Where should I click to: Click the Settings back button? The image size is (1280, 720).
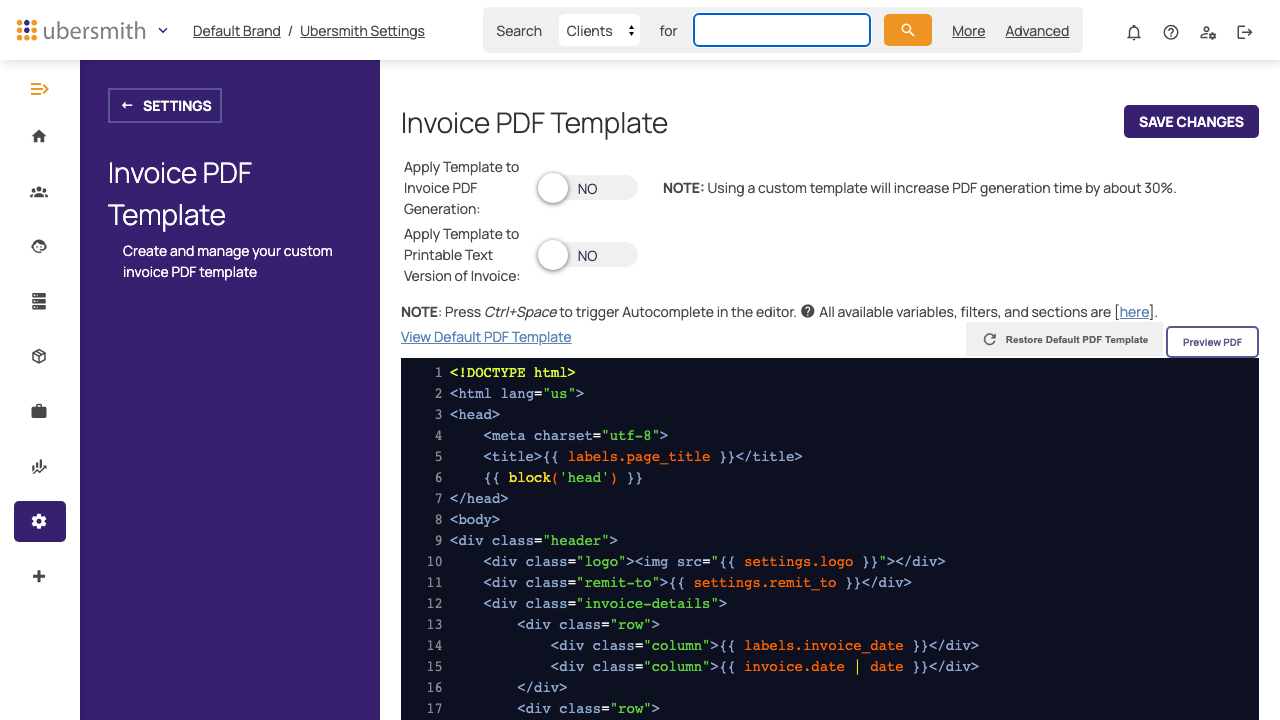pos(165,106)
